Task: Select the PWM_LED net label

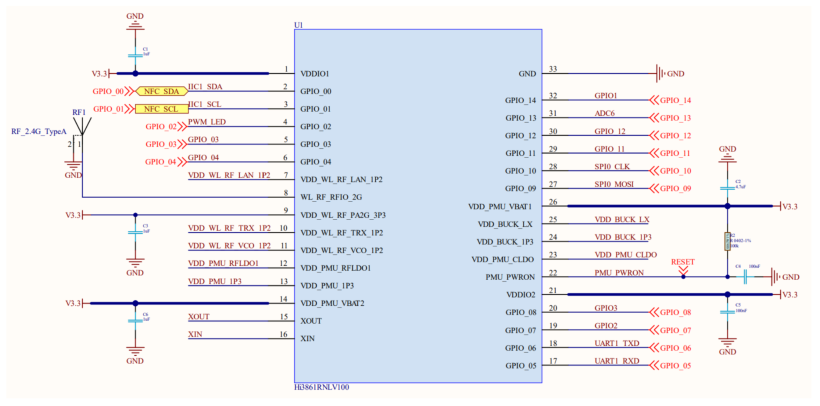Action: pyautogui.click(x=207, y=122)
